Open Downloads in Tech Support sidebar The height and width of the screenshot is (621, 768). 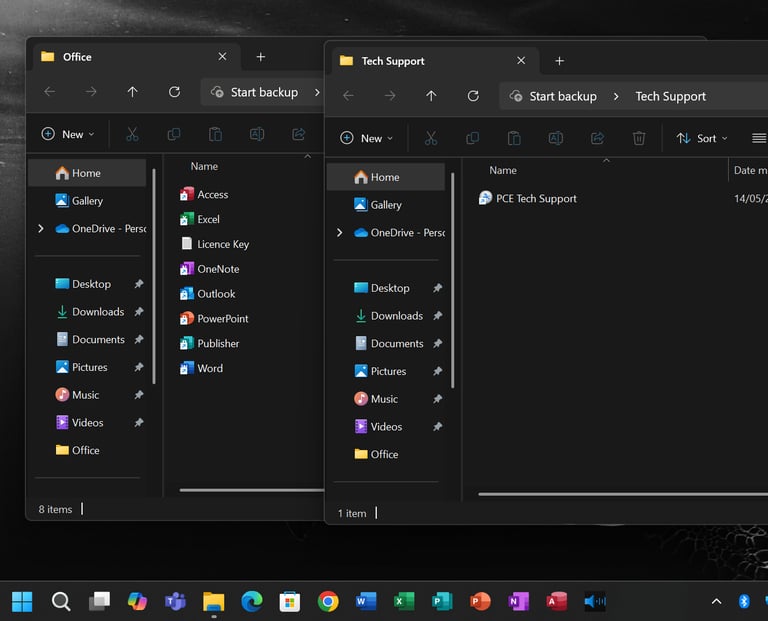[x=396, y=316]
